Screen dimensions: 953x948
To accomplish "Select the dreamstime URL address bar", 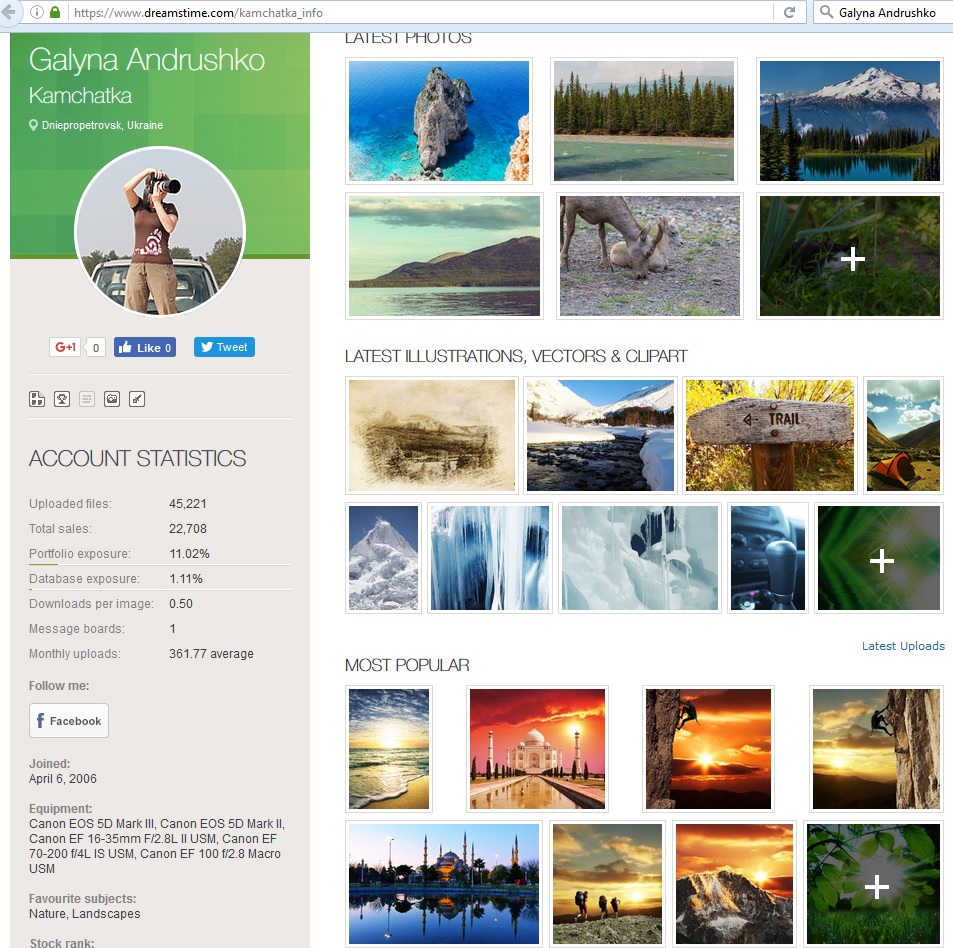I will [419, 12].
